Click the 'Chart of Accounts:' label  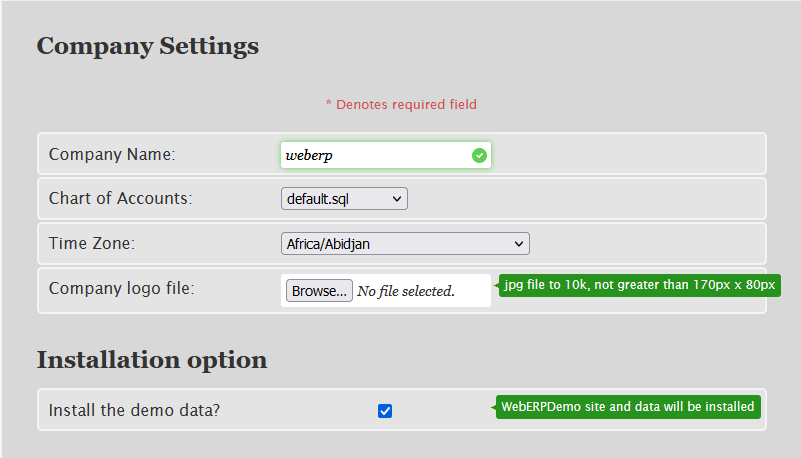(x=120, y=199)
